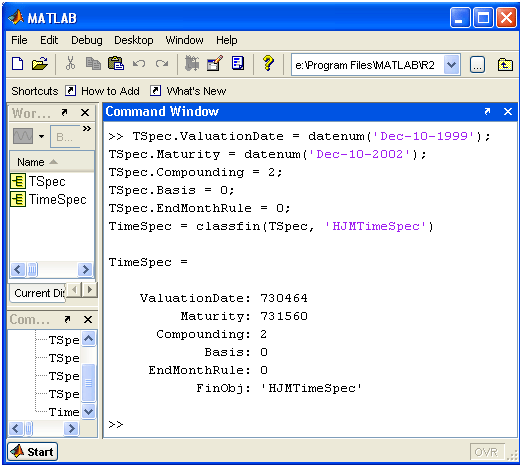522x467 pixels.
Task: Undo last action toolbar icon
Action: [139, 63]
